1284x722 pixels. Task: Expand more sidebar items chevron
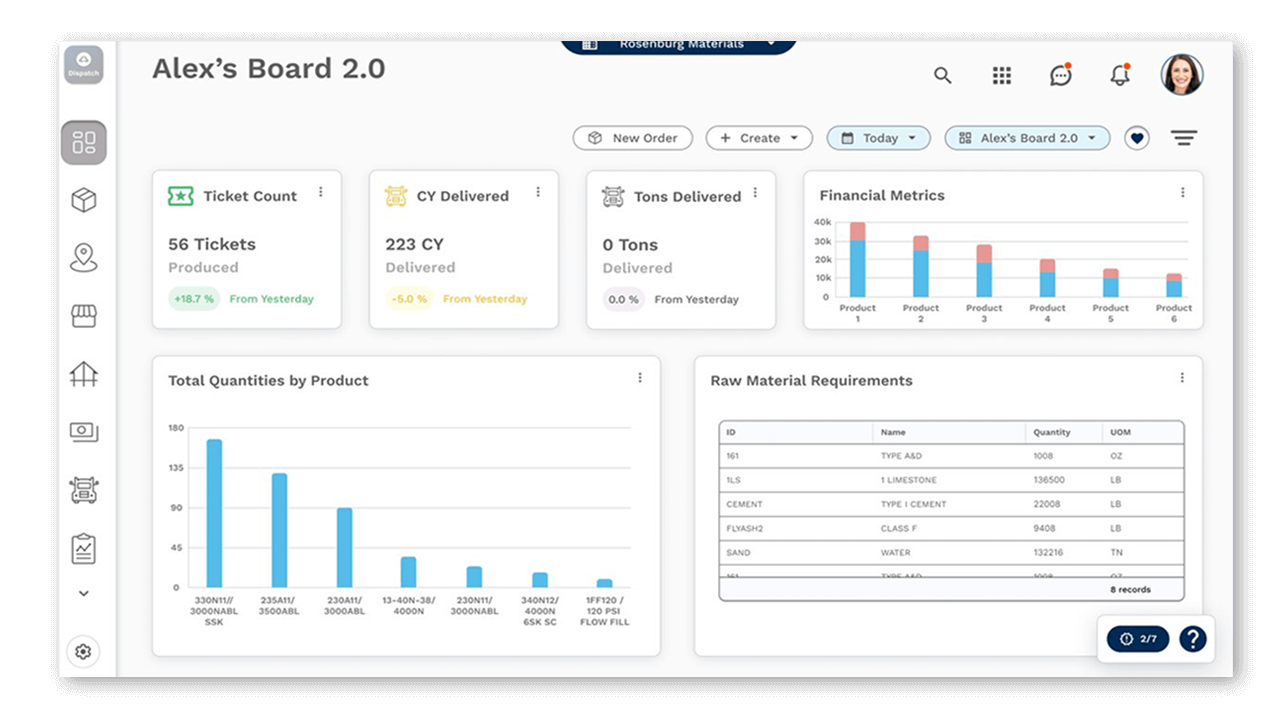(84, 593)
